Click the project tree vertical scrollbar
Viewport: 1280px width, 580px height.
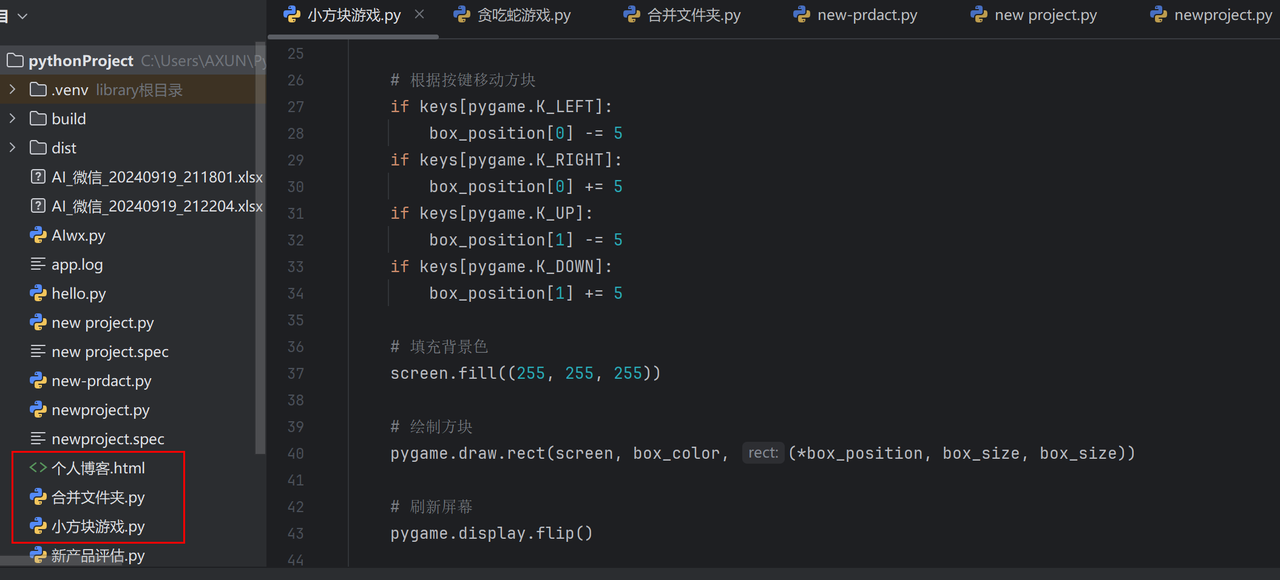[x=261, y=248]
